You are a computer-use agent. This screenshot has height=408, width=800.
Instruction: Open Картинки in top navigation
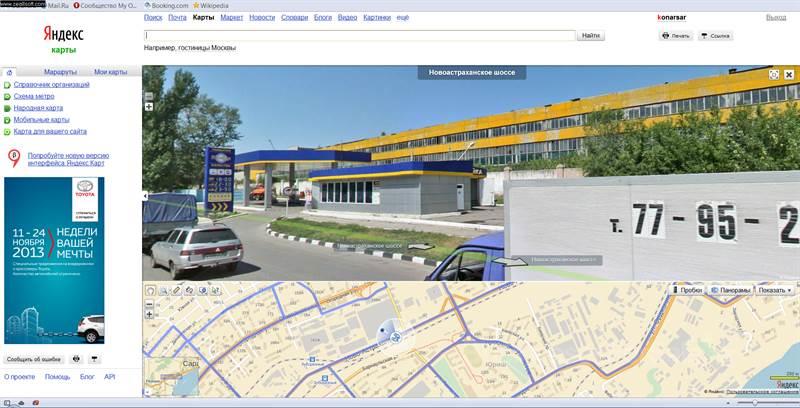click(x=377, y=17)
